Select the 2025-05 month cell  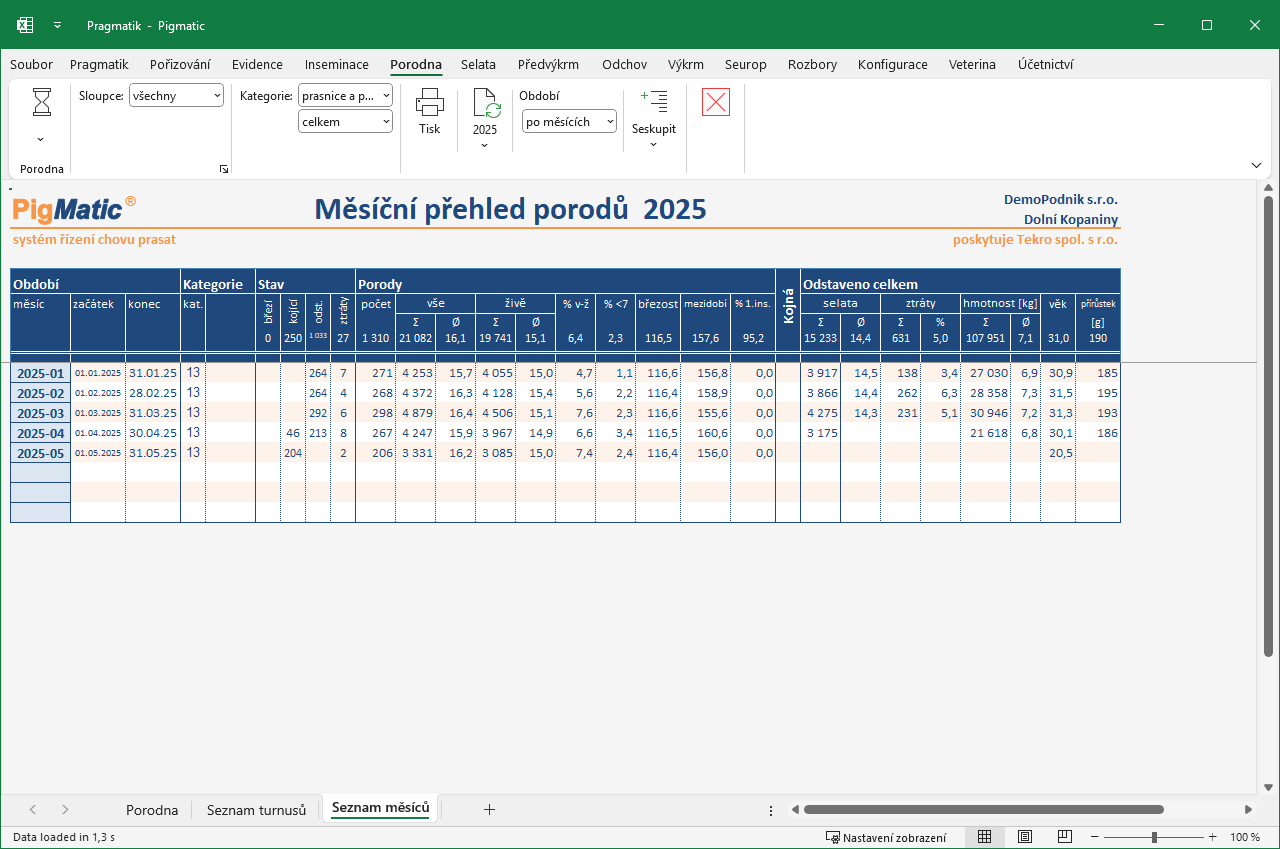click(40, 453)
